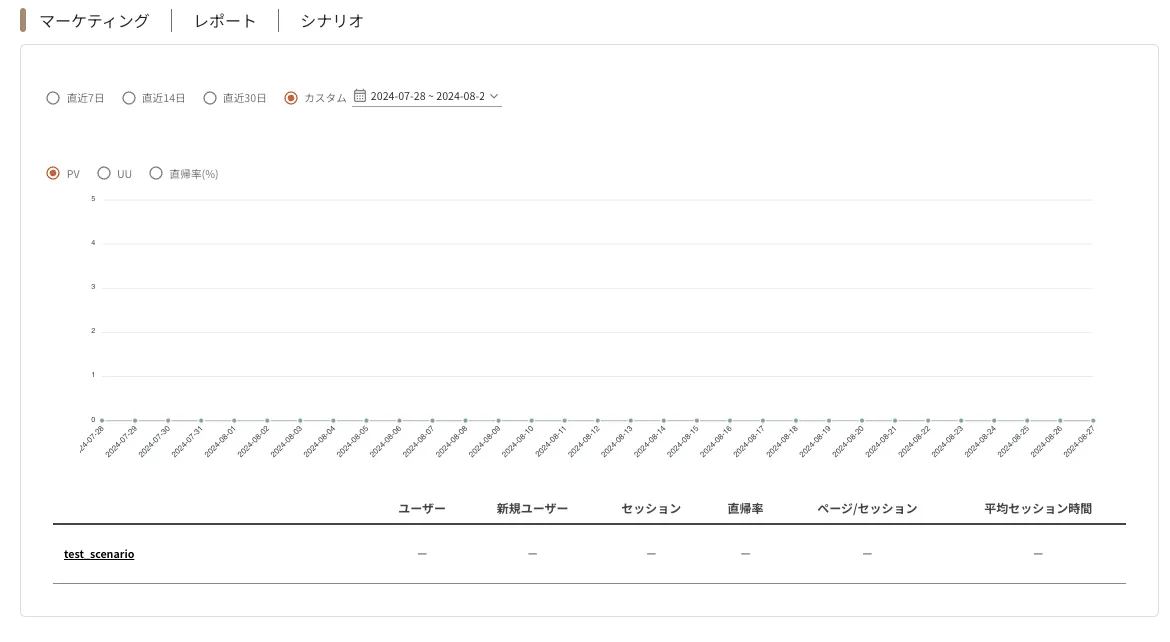Click the y-axis value 5
This screenshot has width=1170, height=642.
click(x=93, y=199)
